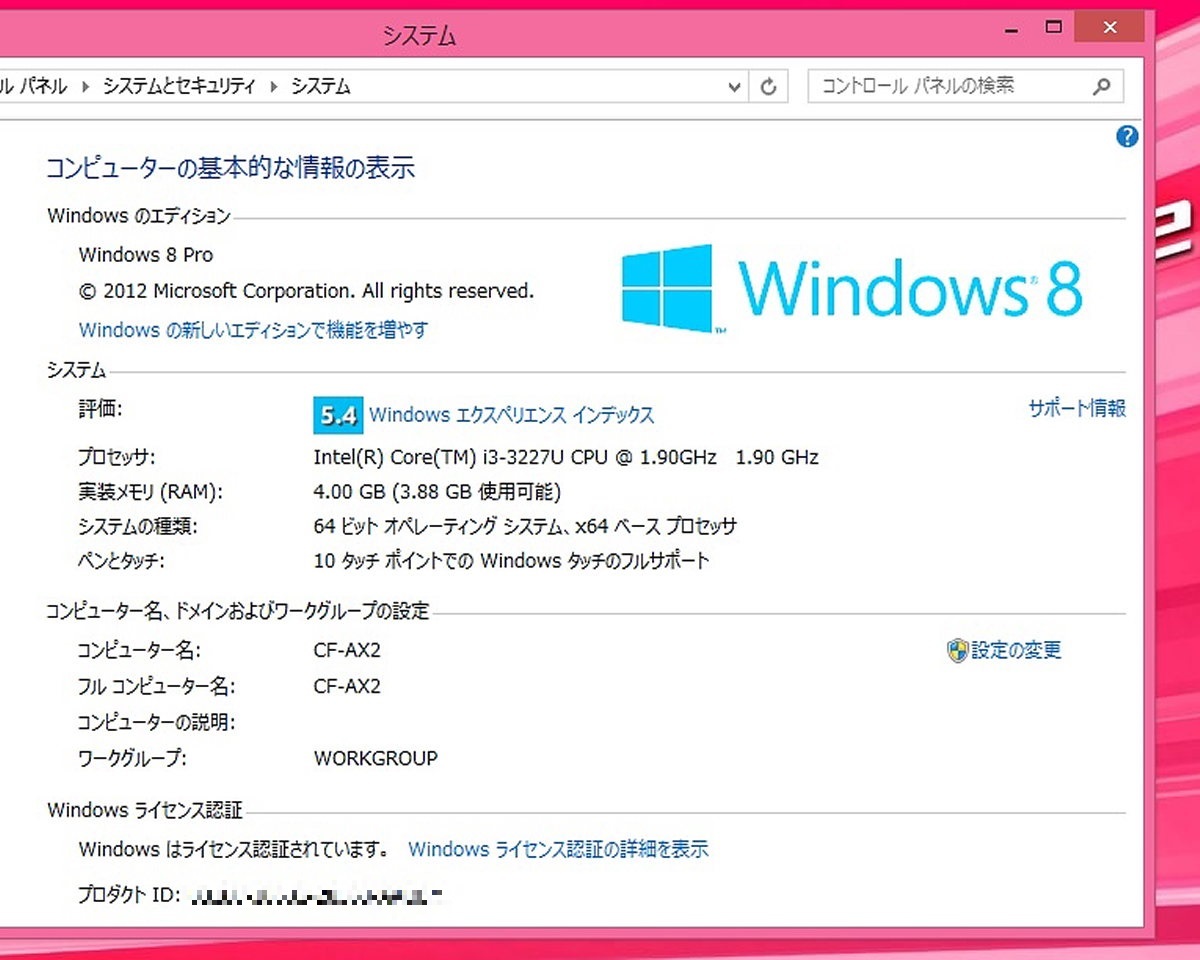Viewport: 1200px width, 960px height.
Task: Click the プロダクト ID label
Action: coord(128,896)
